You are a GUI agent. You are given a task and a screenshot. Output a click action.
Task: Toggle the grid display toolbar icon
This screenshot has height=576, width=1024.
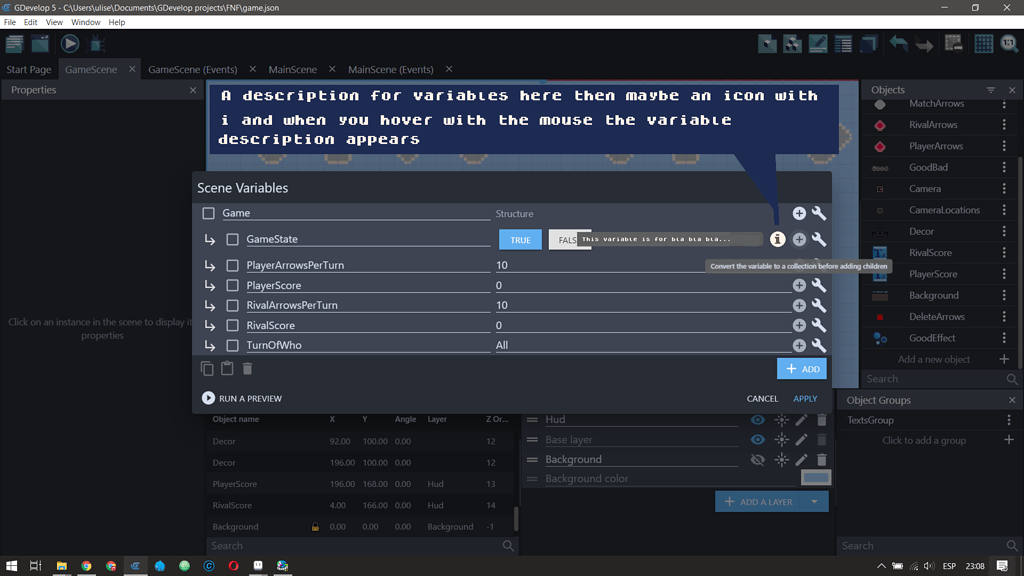coord(983,43)
